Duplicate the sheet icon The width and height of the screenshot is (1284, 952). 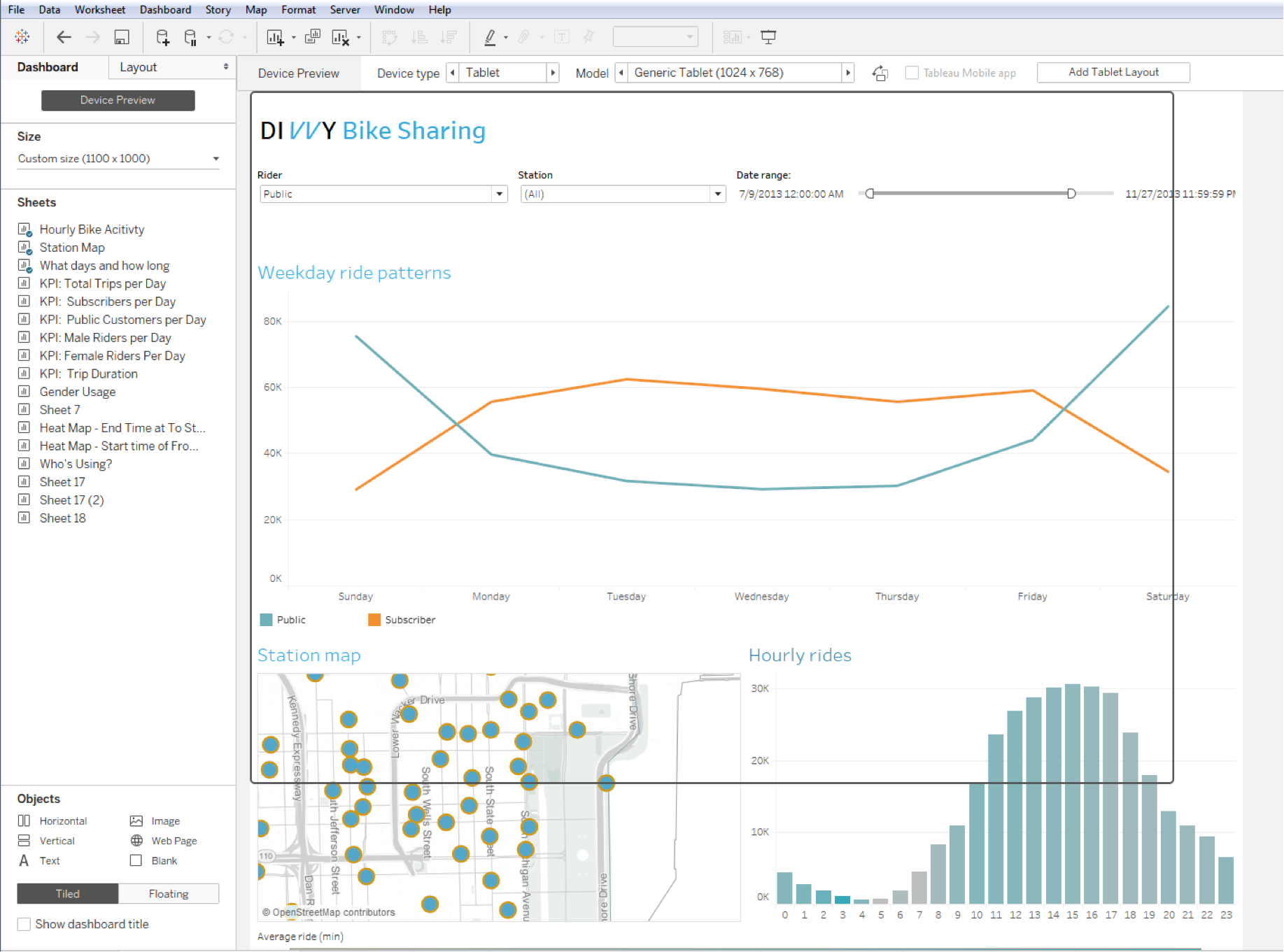click(313, 37)
